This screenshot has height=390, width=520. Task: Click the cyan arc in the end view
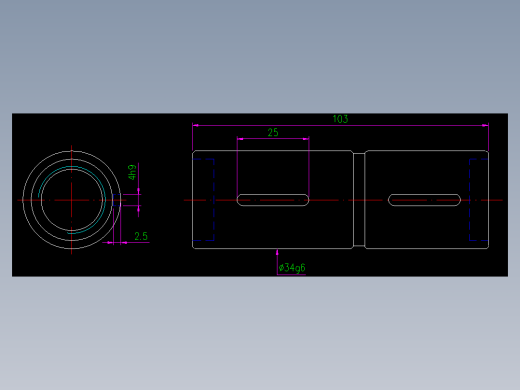click(72, 200)
